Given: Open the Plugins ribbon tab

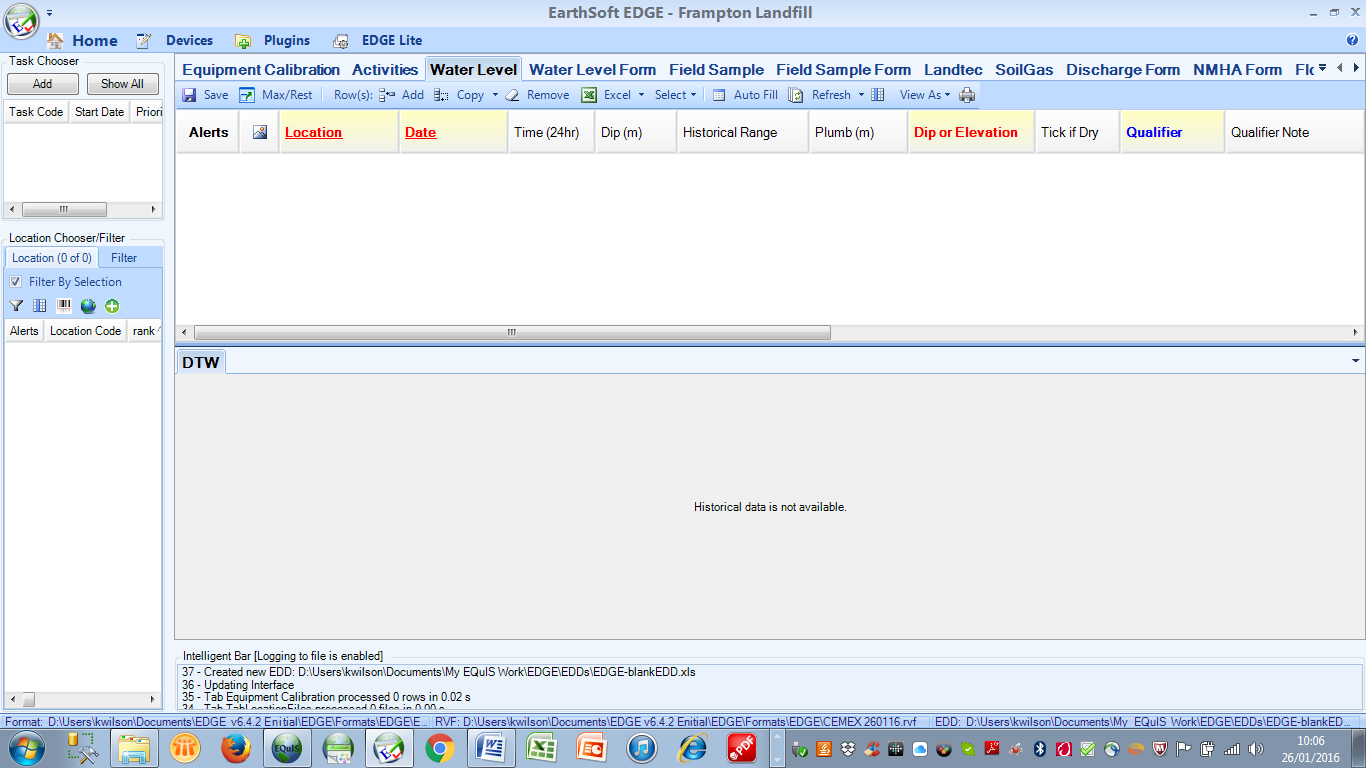Looking at the screenshot, I should point(273,41).
